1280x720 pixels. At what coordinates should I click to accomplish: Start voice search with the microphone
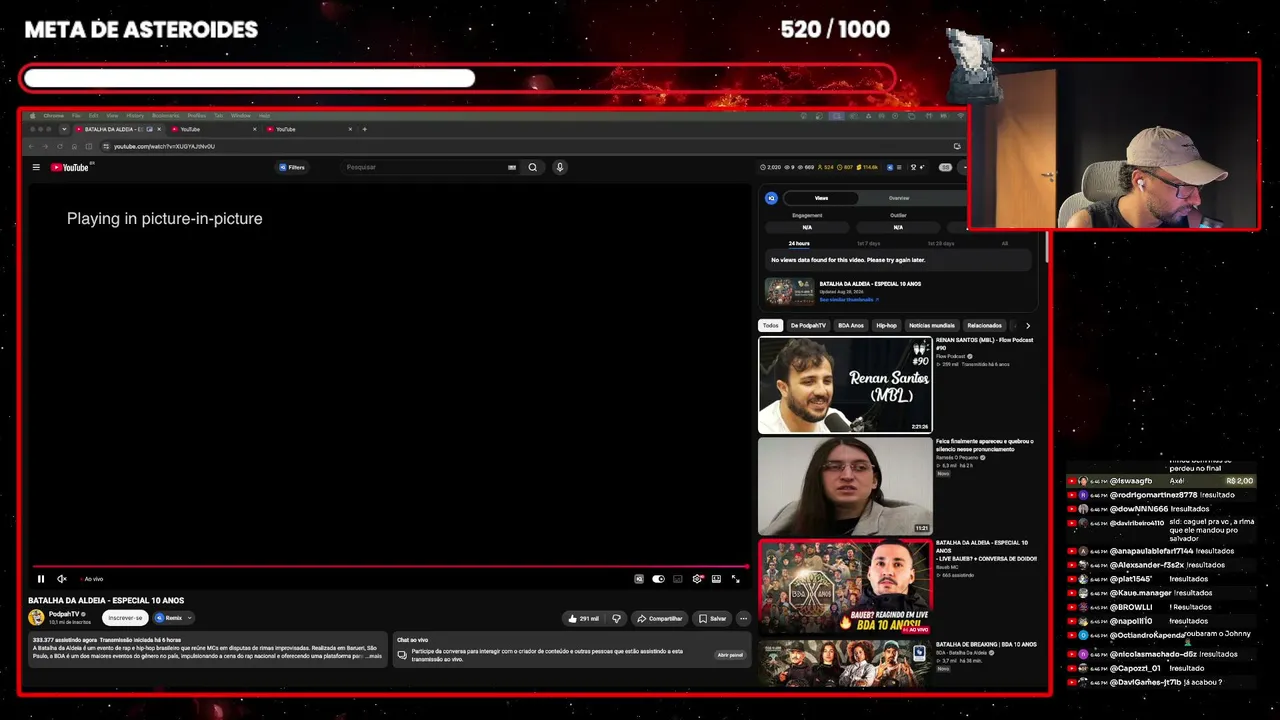[x=560, y=167]
